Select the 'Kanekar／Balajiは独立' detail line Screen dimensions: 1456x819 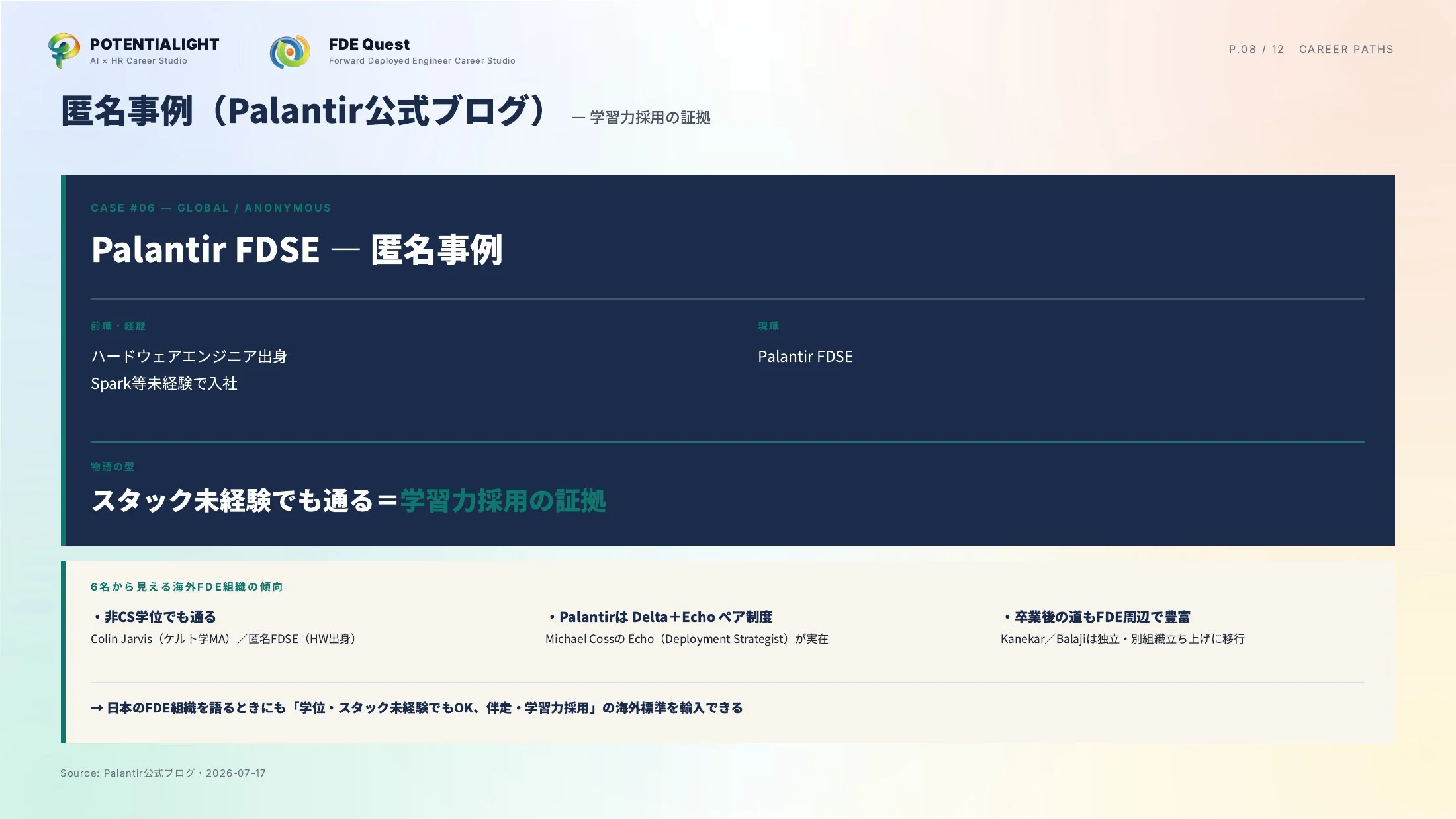point(1122,639)
